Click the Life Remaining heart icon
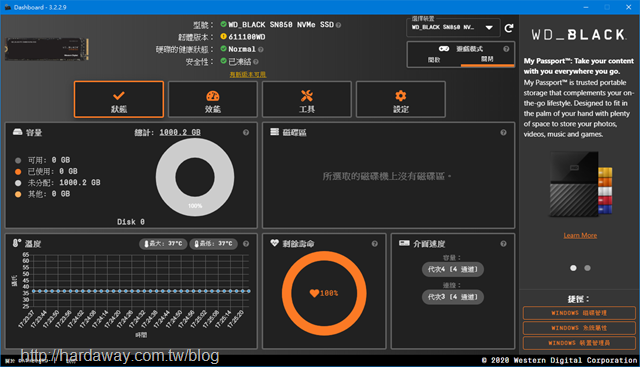 coord(275,243)
